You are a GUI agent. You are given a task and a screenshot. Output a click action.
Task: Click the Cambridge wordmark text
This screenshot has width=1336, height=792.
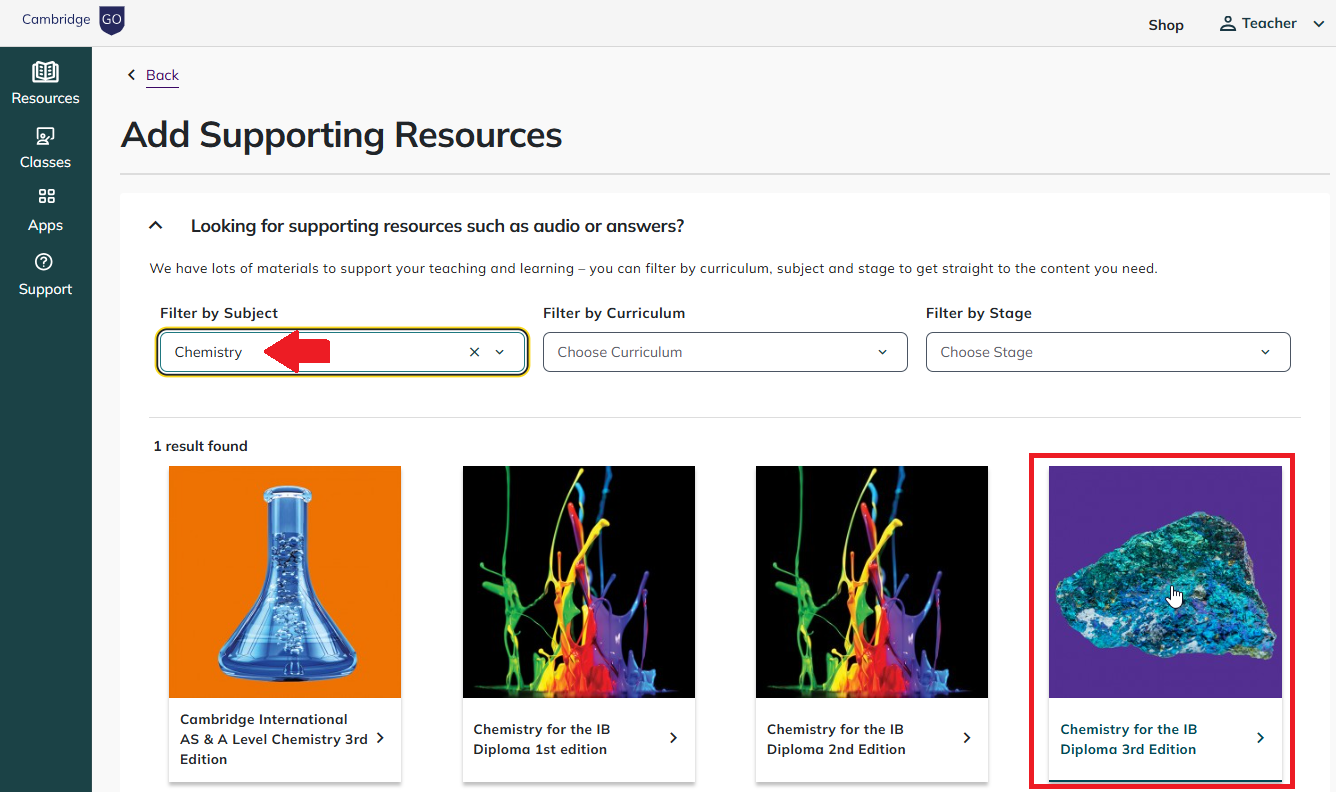(x=56, y=20)
